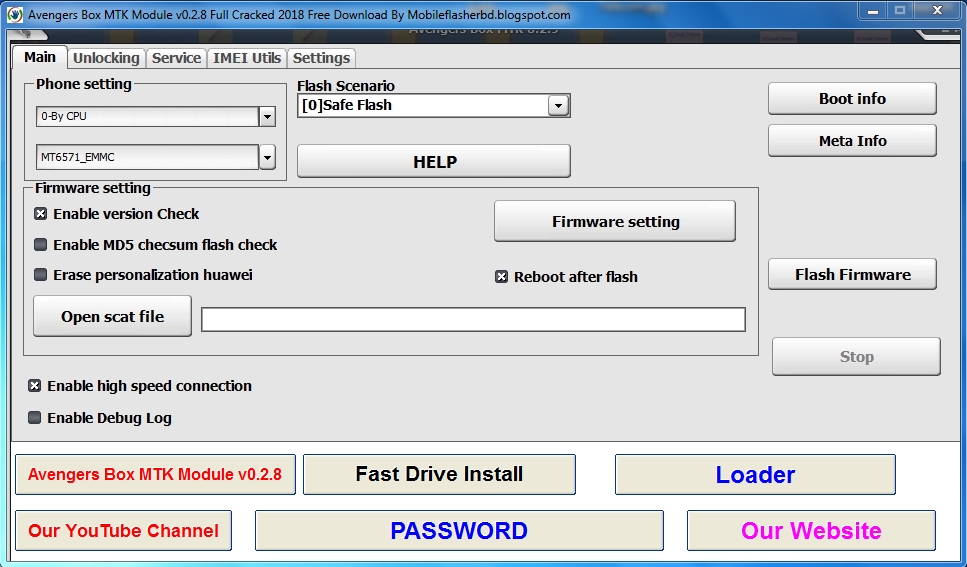Click the PASSWORD button
The image size is (967, 567).
(459, 531)
